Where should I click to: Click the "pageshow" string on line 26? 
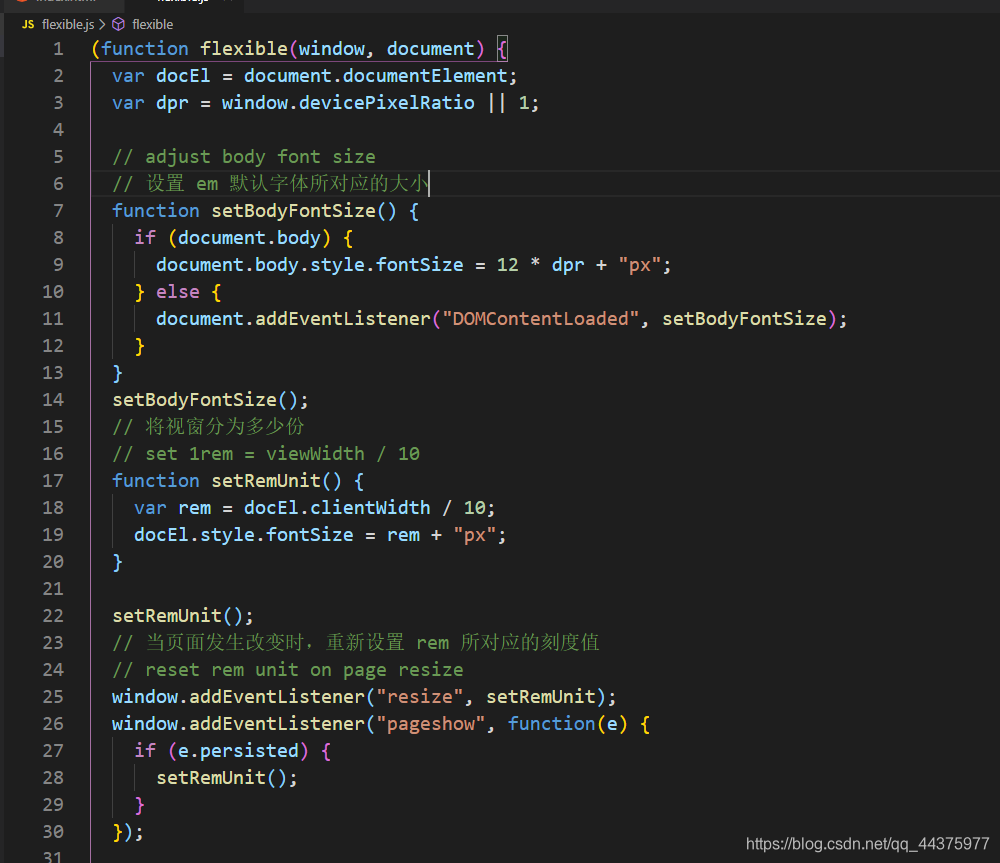(430, 724)
